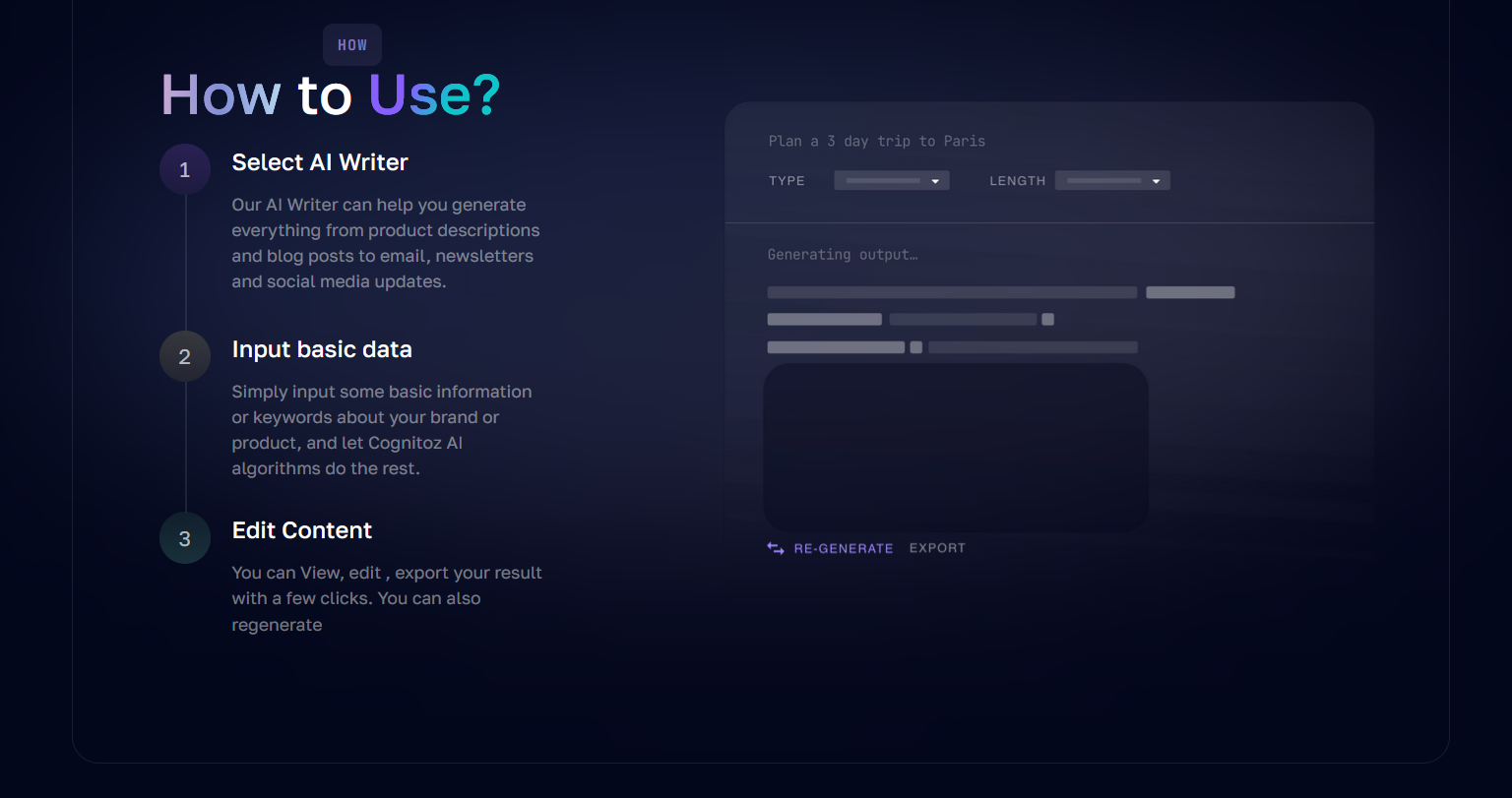Open the TYPE dropdown
Image resolution: width=1512 pixels, height=798 pixels.
tap(892, 181)
